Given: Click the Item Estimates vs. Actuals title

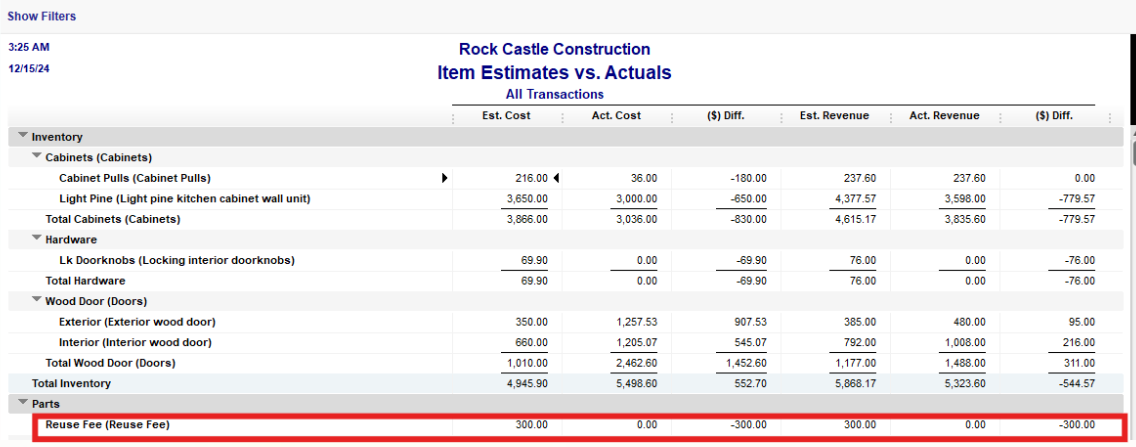Looking at the screenshot, I should 554,73.
